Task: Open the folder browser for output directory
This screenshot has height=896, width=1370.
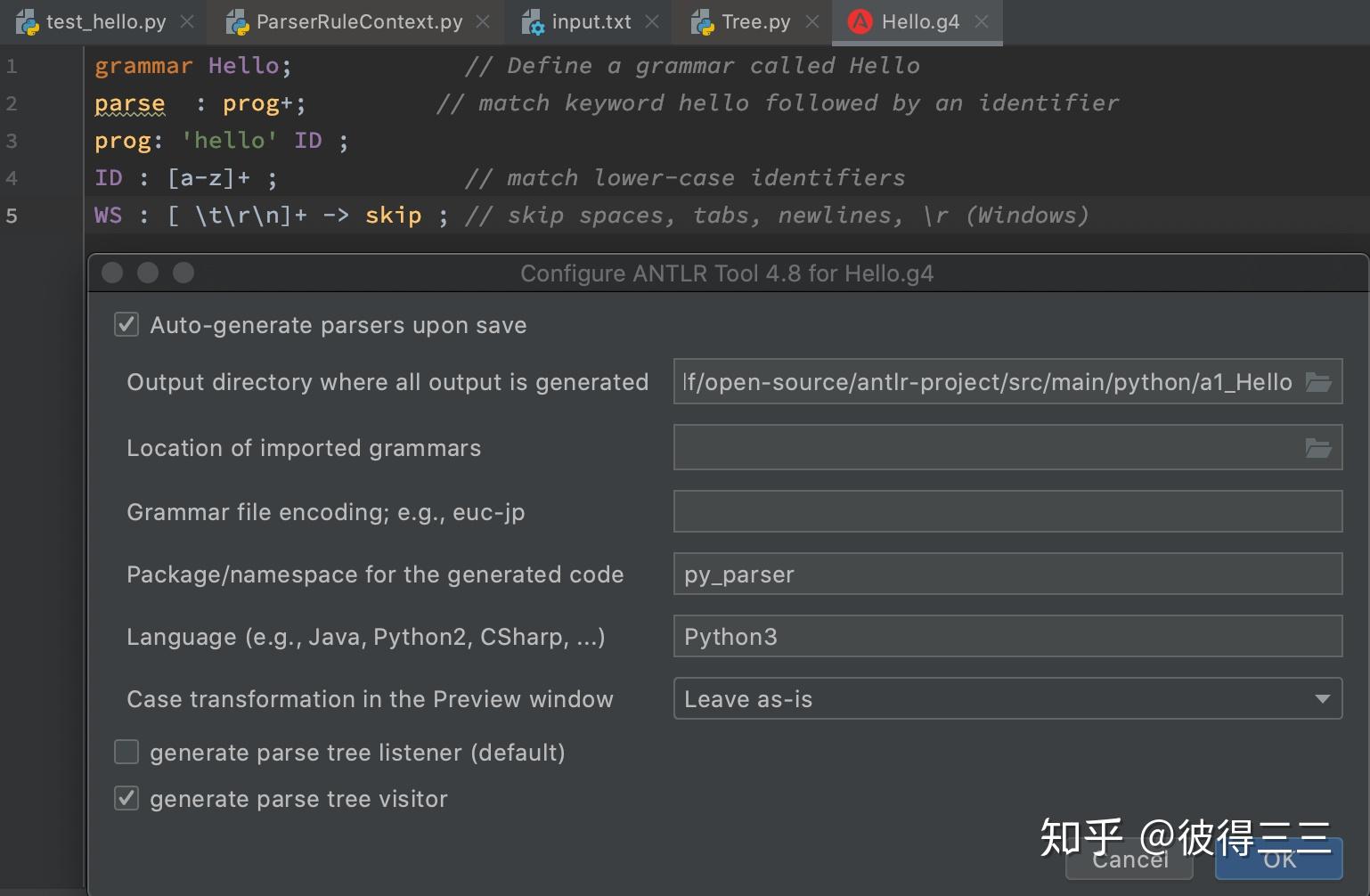Action: pos(1319,381)
